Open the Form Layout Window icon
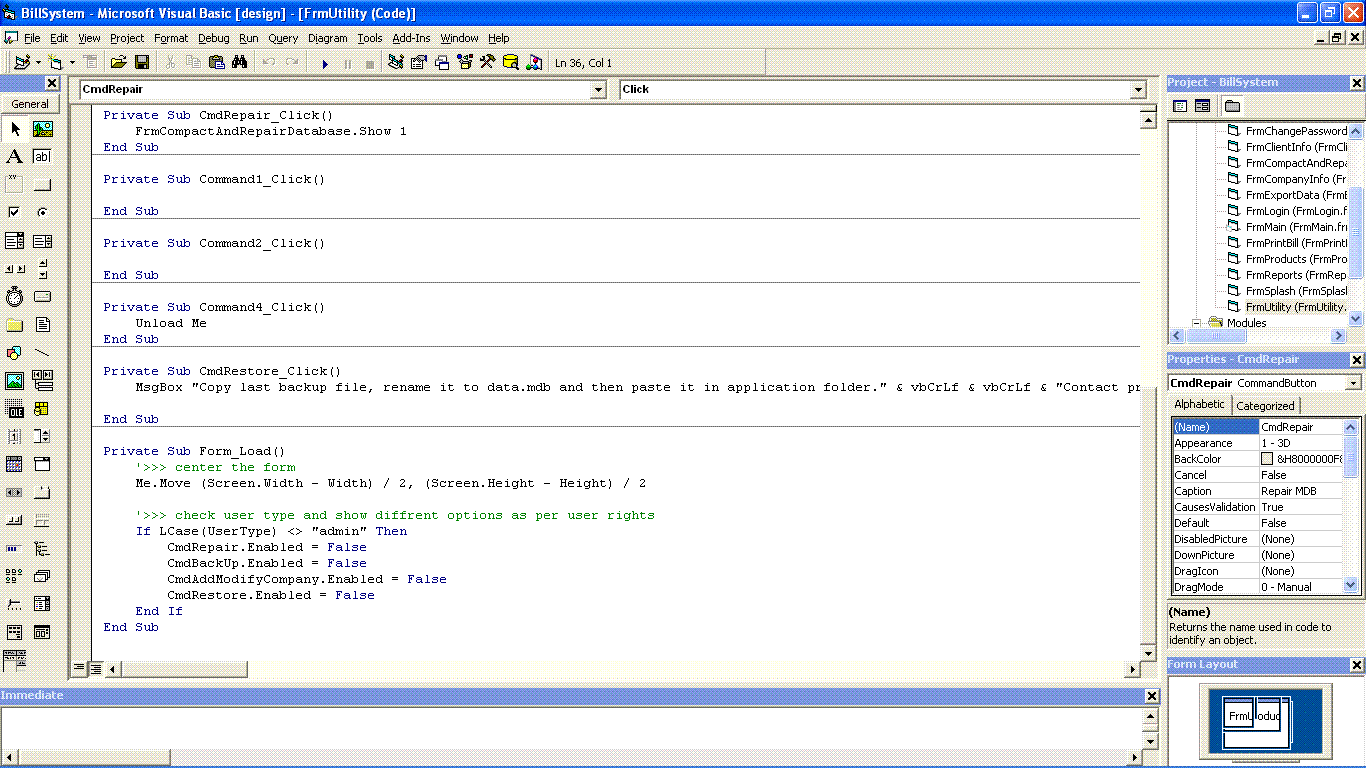The height and width of the screenshot is (768, 1366). tap(442, 62)
